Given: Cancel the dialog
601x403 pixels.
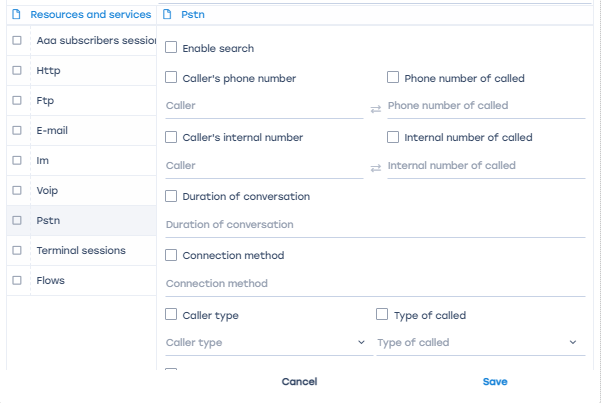Looking at the screenshot, I should [x=299, y=382].
